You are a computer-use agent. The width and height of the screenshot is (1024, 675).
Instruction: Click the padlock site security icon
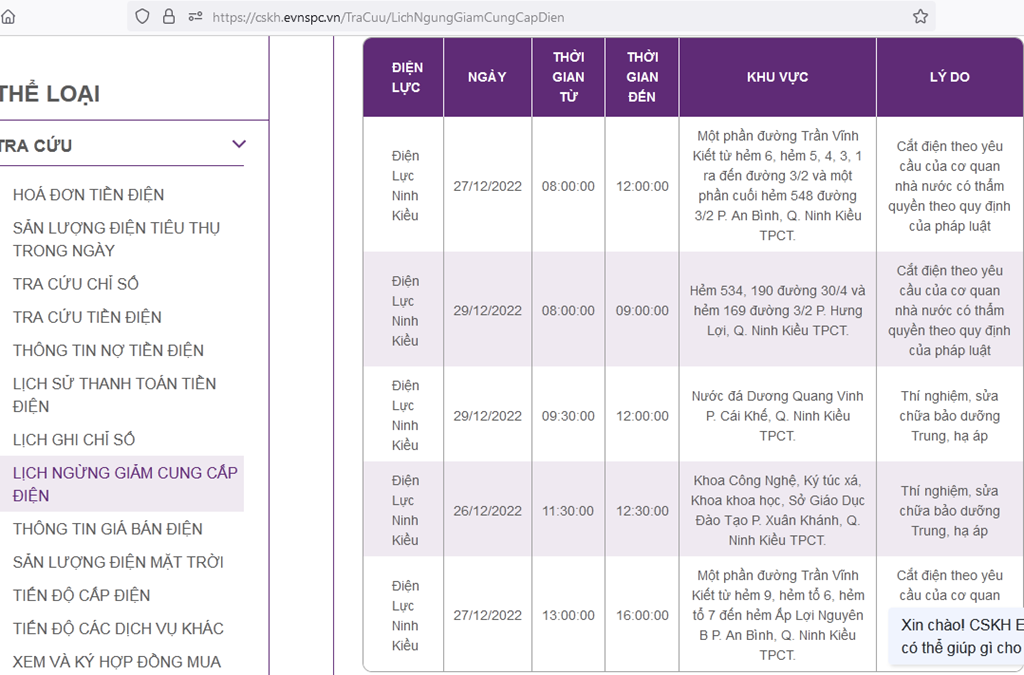(168, 17)
